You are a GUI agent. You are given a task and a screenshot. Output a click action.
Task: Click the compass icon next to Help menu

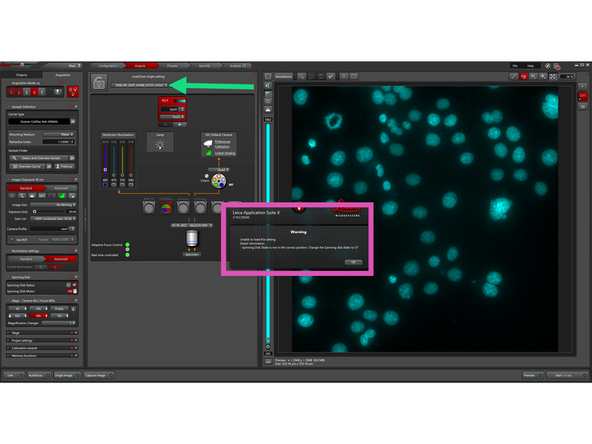(547, 66)
